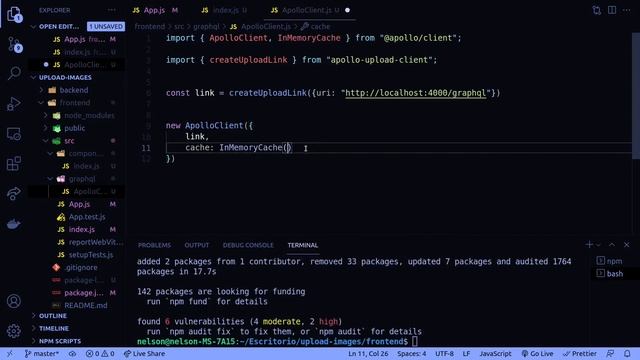
Task: Expand the public folder
Action: tap(75, 128)
